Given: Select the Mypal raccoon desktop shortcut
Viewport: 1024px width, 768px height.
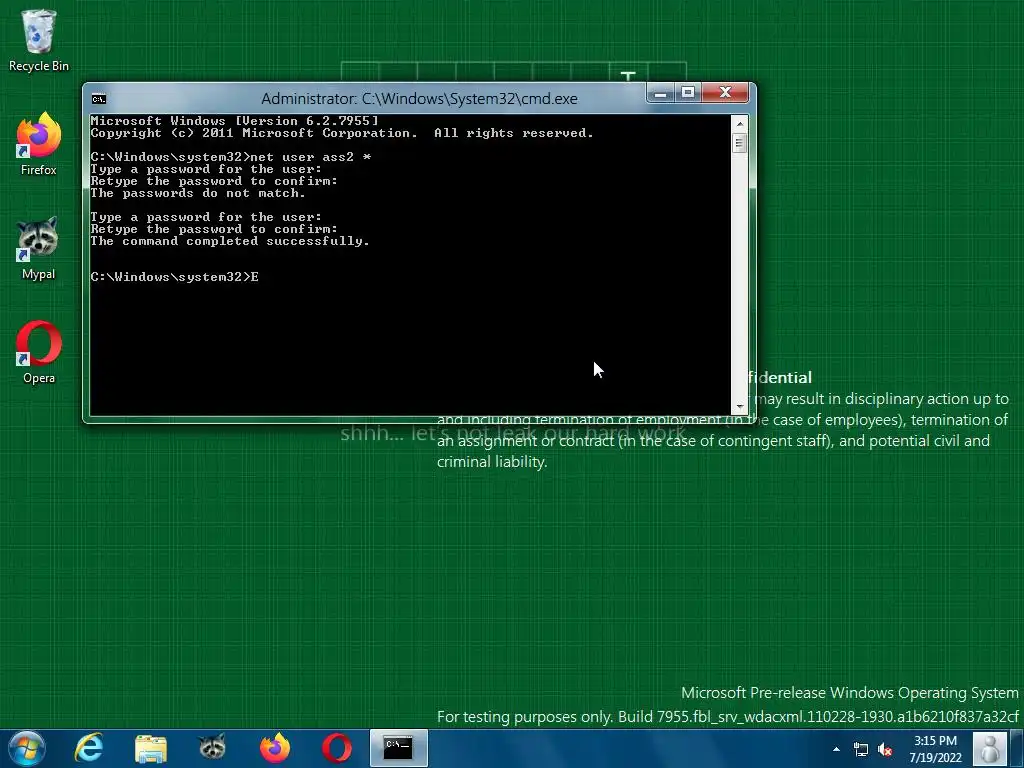Looking at the screenshot, I should (39, 249).
